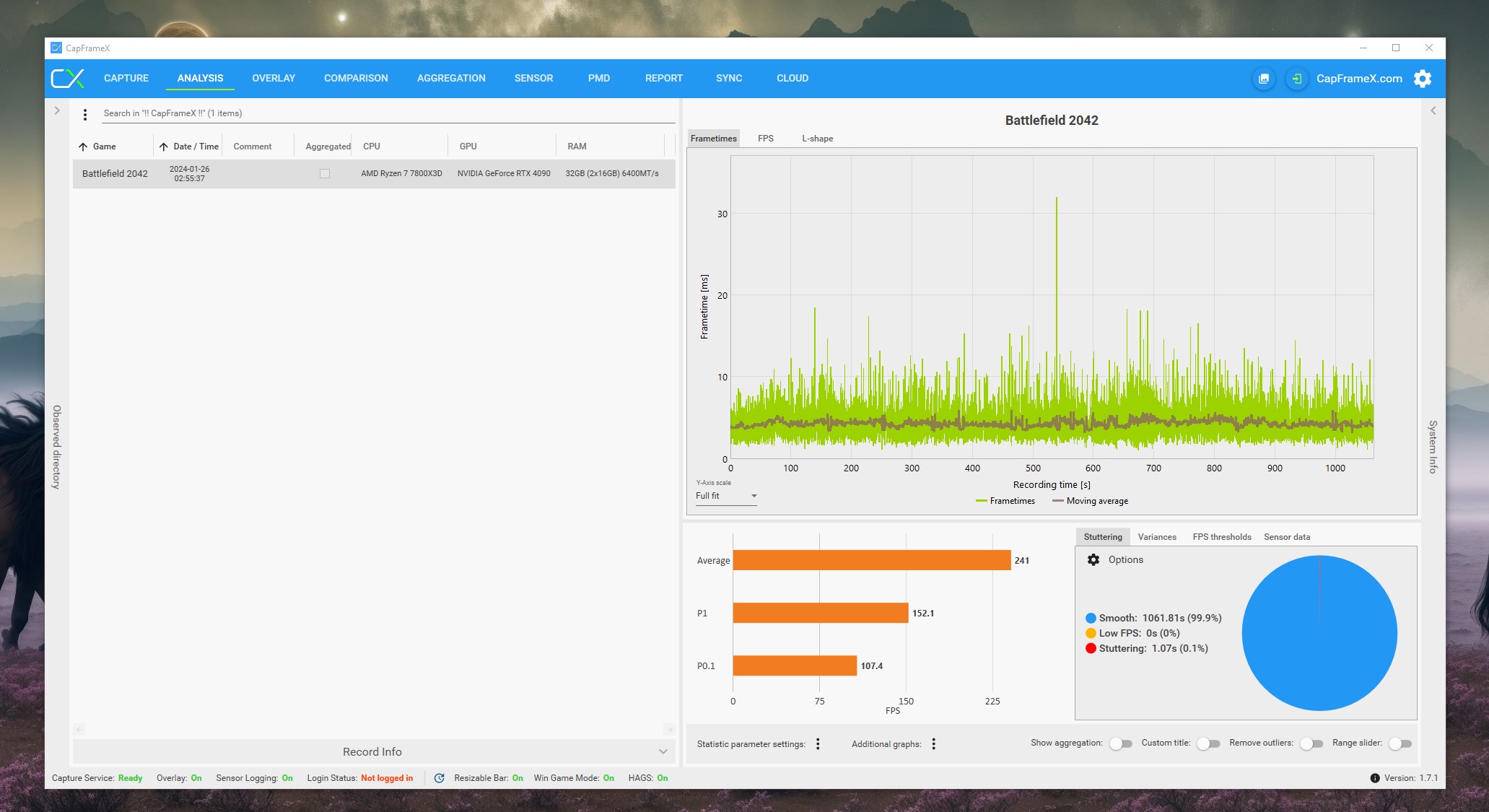Open the SENSOR tab
The width and height of the screenshot is (1489, 812).
(x=533, y=78)
